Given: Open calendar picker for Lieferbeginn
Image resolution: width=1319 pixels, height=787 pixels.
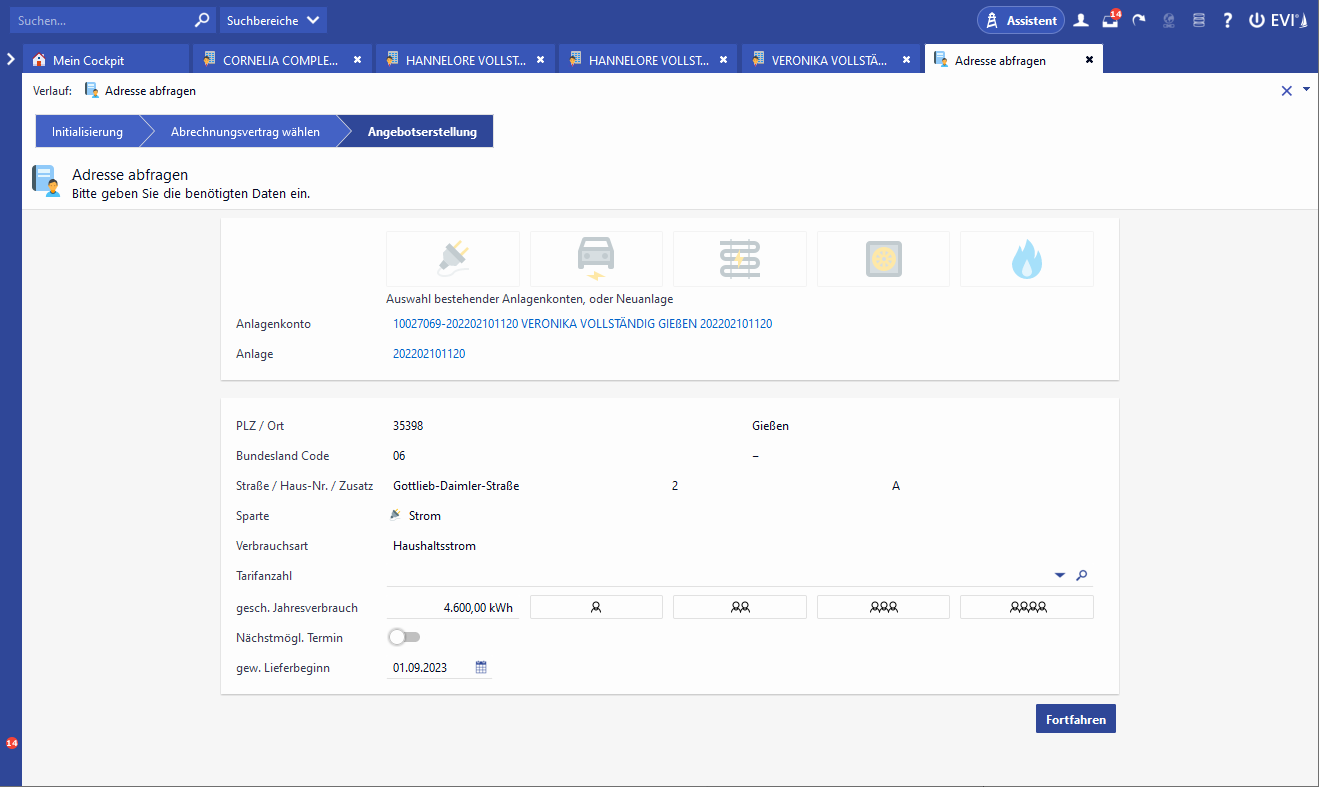Looking at the screenshot, I should click(481, 668).
